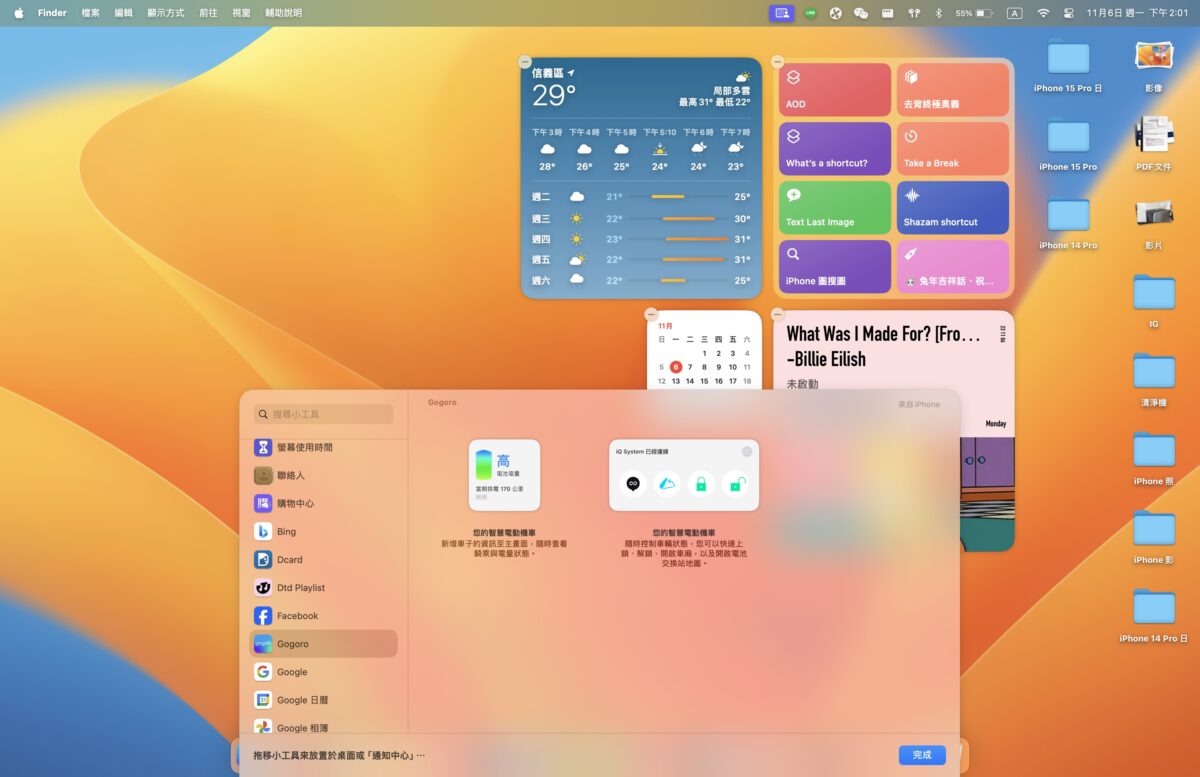Select Google 相簿 in widget list
The width and height of the screenshot is (1200, 777).
(x=323, y=727)
